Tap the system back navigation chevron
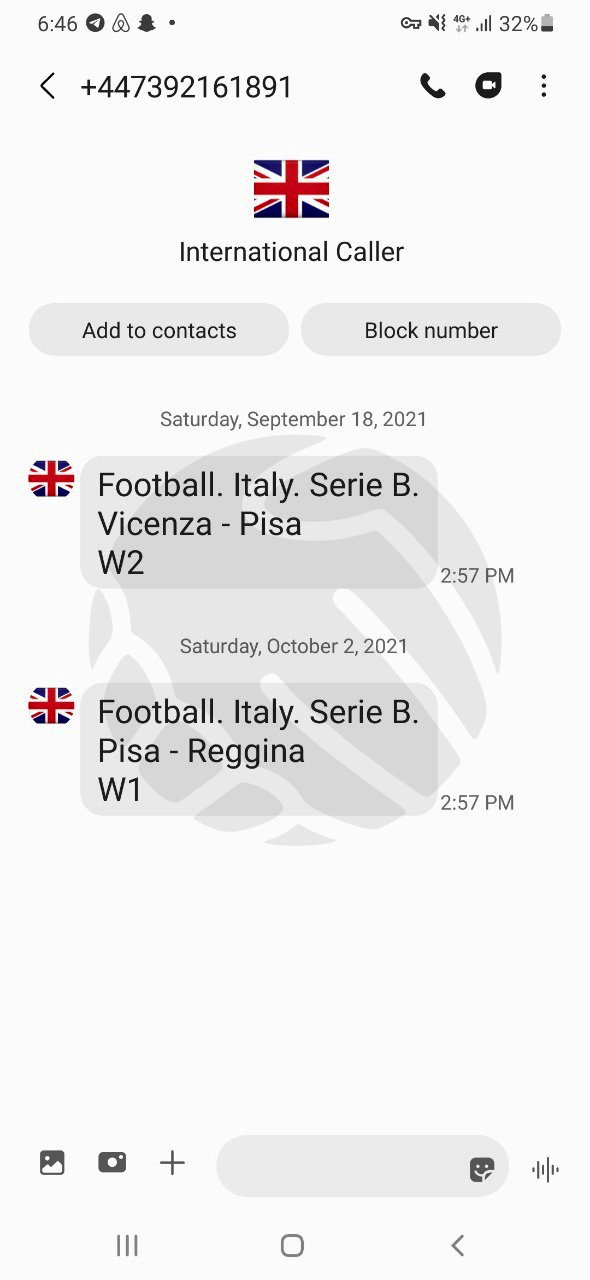This screenshot has height=1280, width=590. pos(458,1245)
